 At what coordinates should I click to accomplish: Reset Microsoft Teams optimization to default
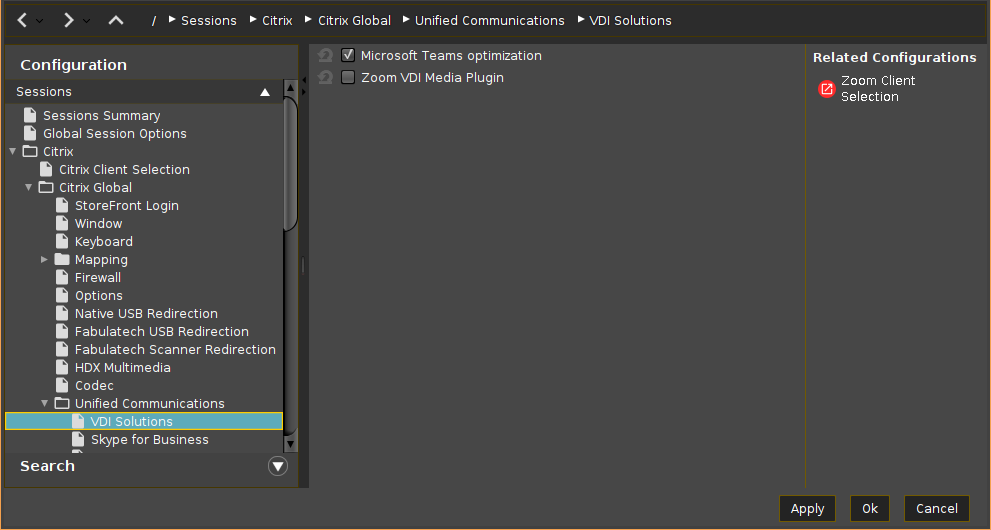point(325,56)
